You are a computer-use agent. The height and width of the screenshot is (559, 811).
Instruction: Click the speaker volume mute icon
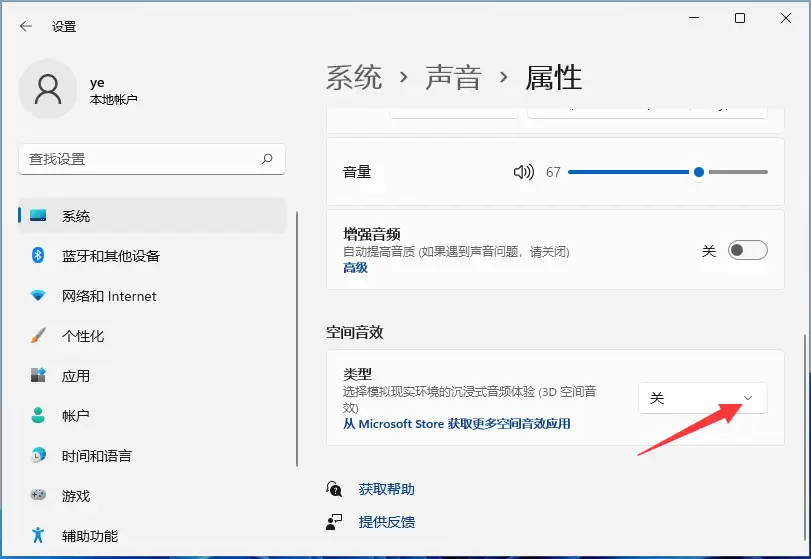(523, 172)
